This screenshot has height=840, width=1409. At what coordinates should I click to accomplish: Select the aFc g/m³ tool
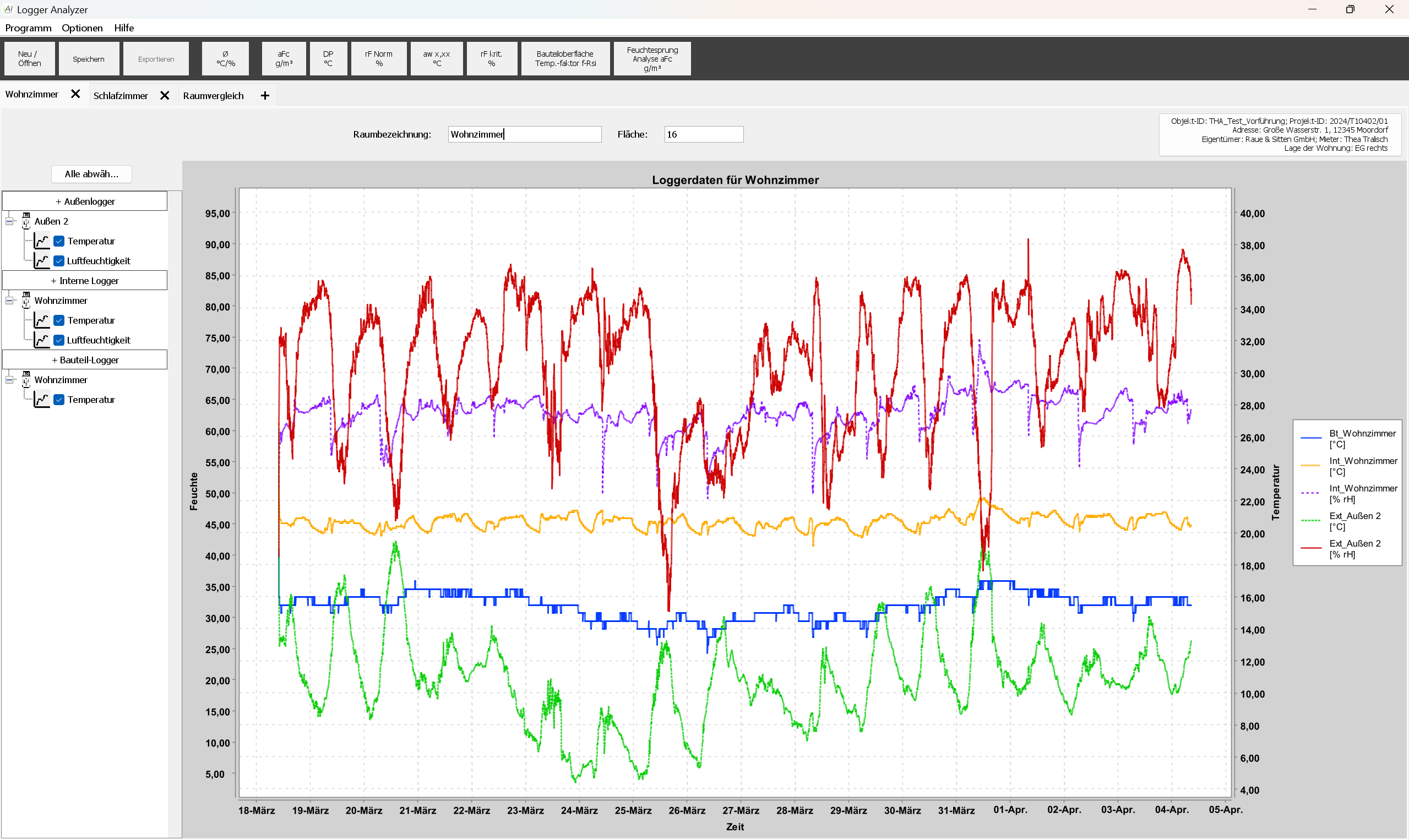coord(284,58)
